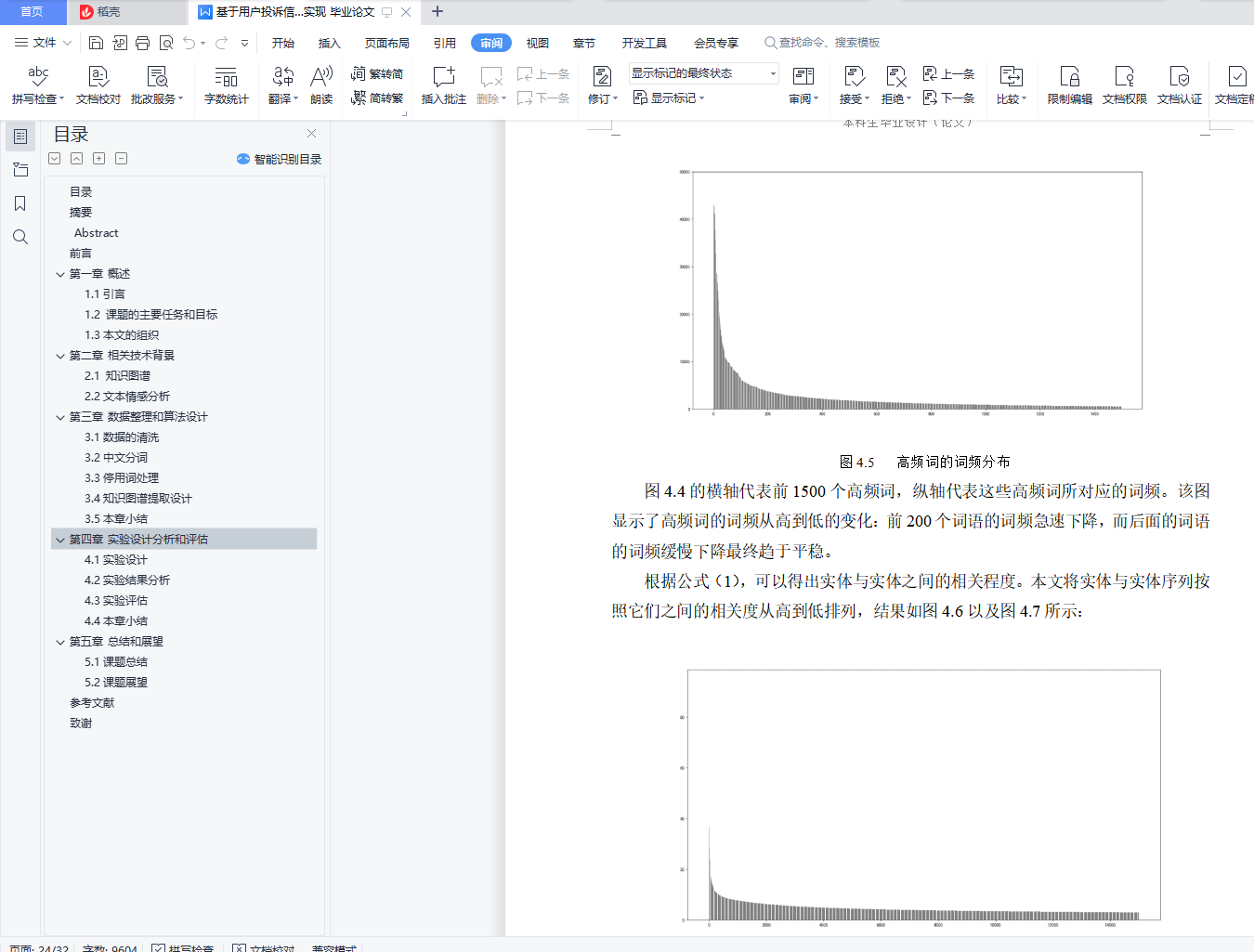The height and width of the screenshot is (952, 1254).
Task: Open the 会员专享 tab
Action: pos(716,43)
